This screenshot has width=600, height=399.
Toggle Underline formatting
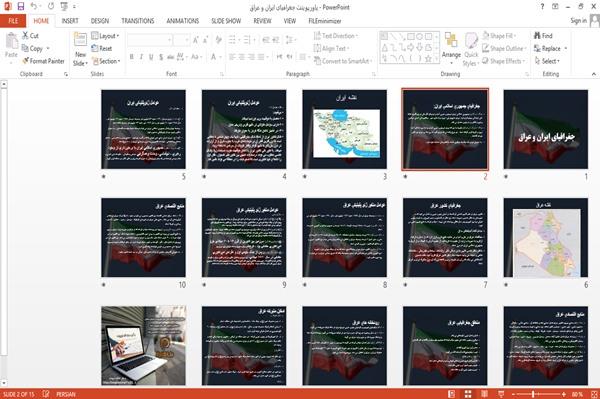[151, 57]
